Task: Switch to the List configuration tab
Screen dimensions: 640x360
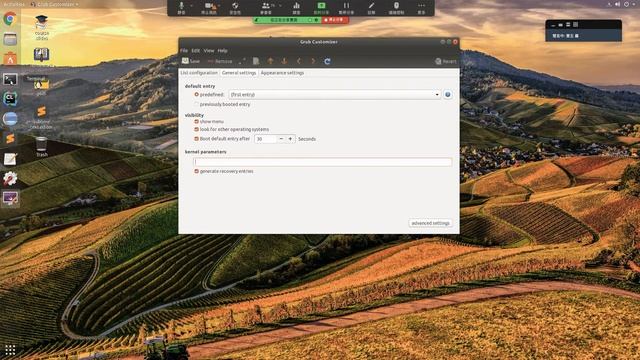Action: 199,73
